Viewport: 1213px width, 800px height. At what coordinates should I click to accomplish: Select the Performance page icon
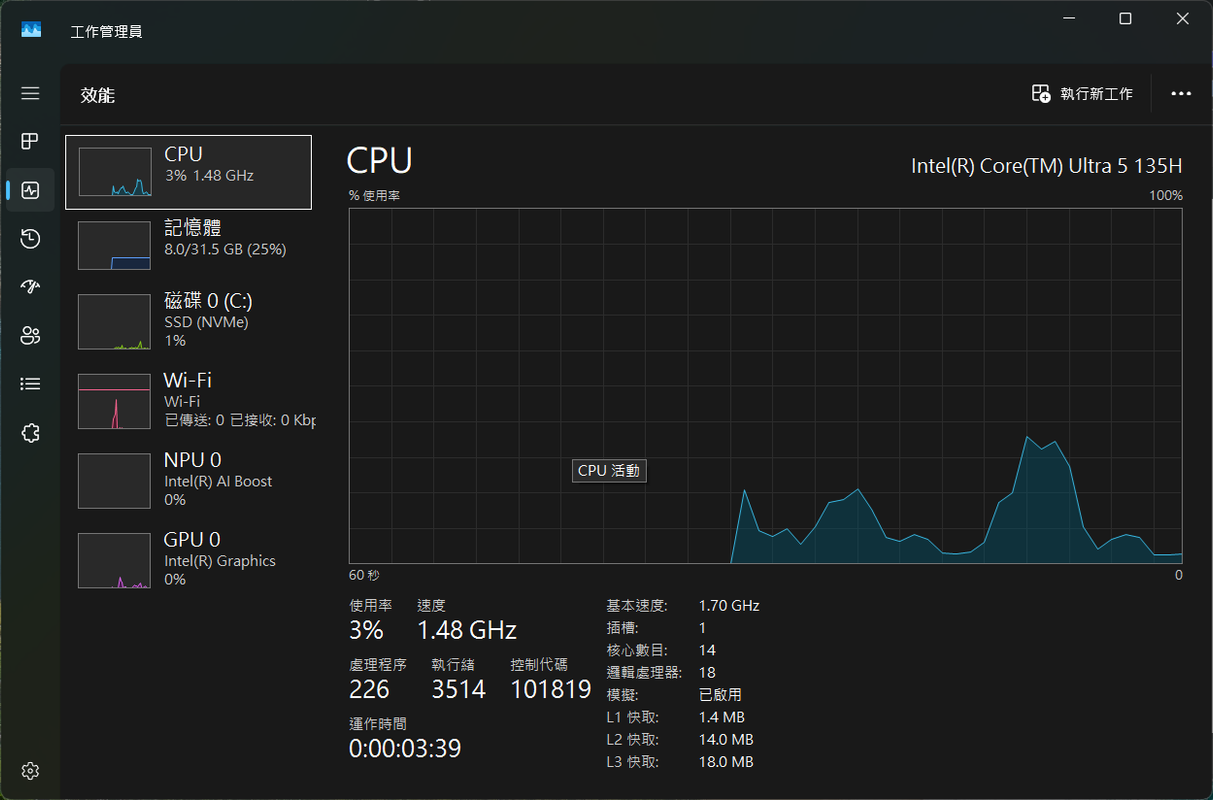[30, 190]
